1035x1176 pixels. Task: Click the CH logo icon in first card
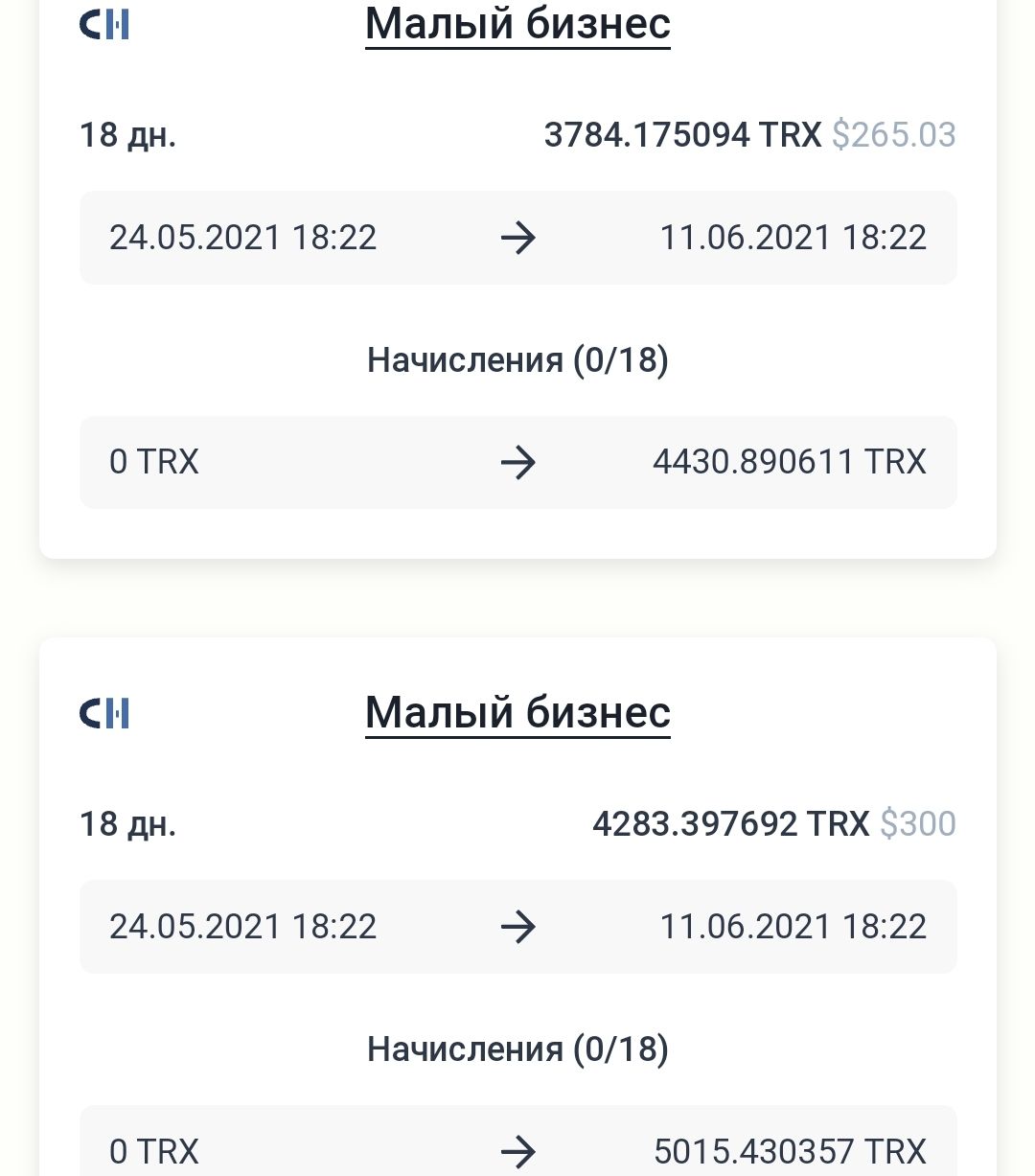pyautogui.click(x=104, y=24)
